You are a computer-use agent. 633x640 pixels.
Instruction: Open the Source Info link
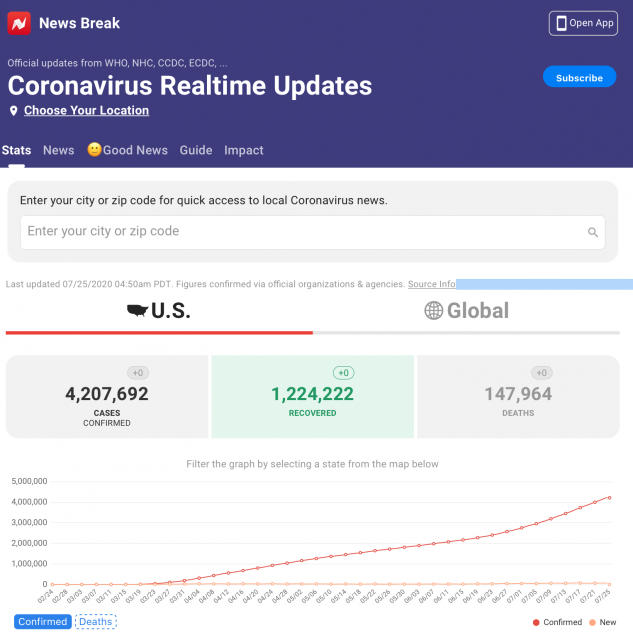click(x=431, y=284)
